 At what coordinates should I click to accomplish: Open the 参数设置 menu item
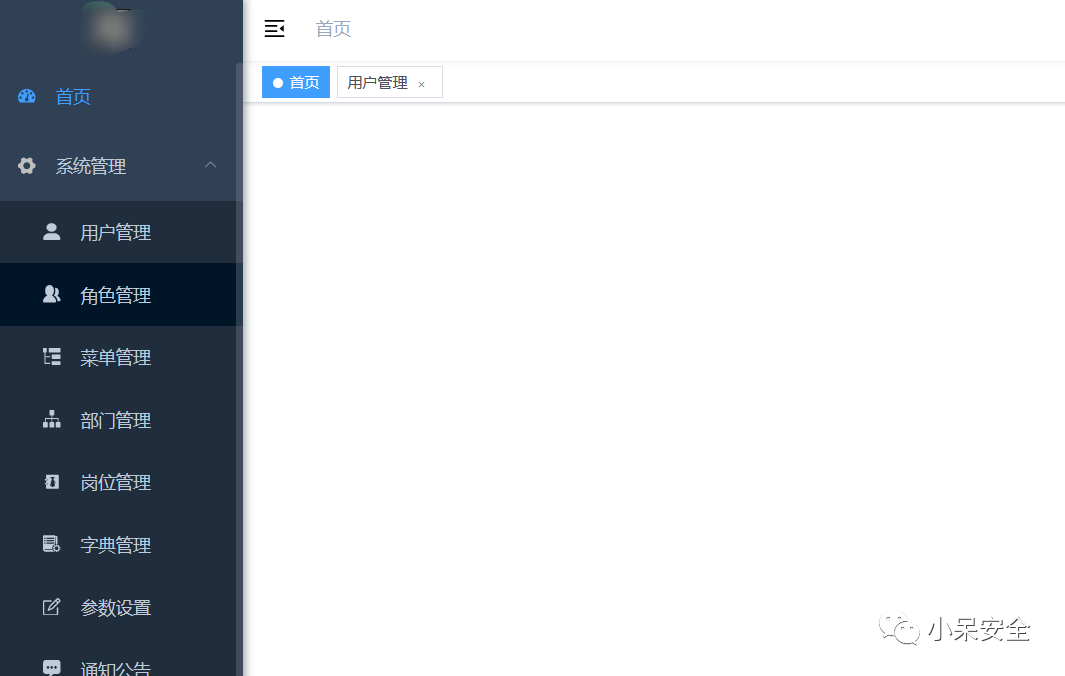click(121, 607)
